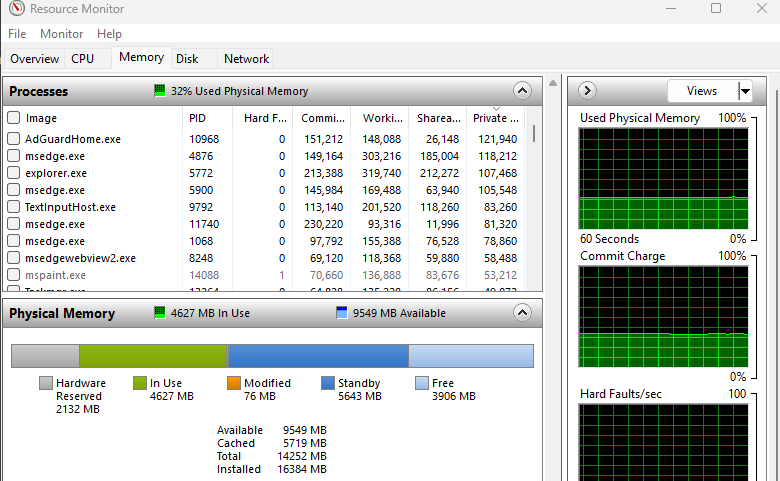Switch to the Network tab
The height and width of the screenshot is (481, 780).
[x=246, y=59]
